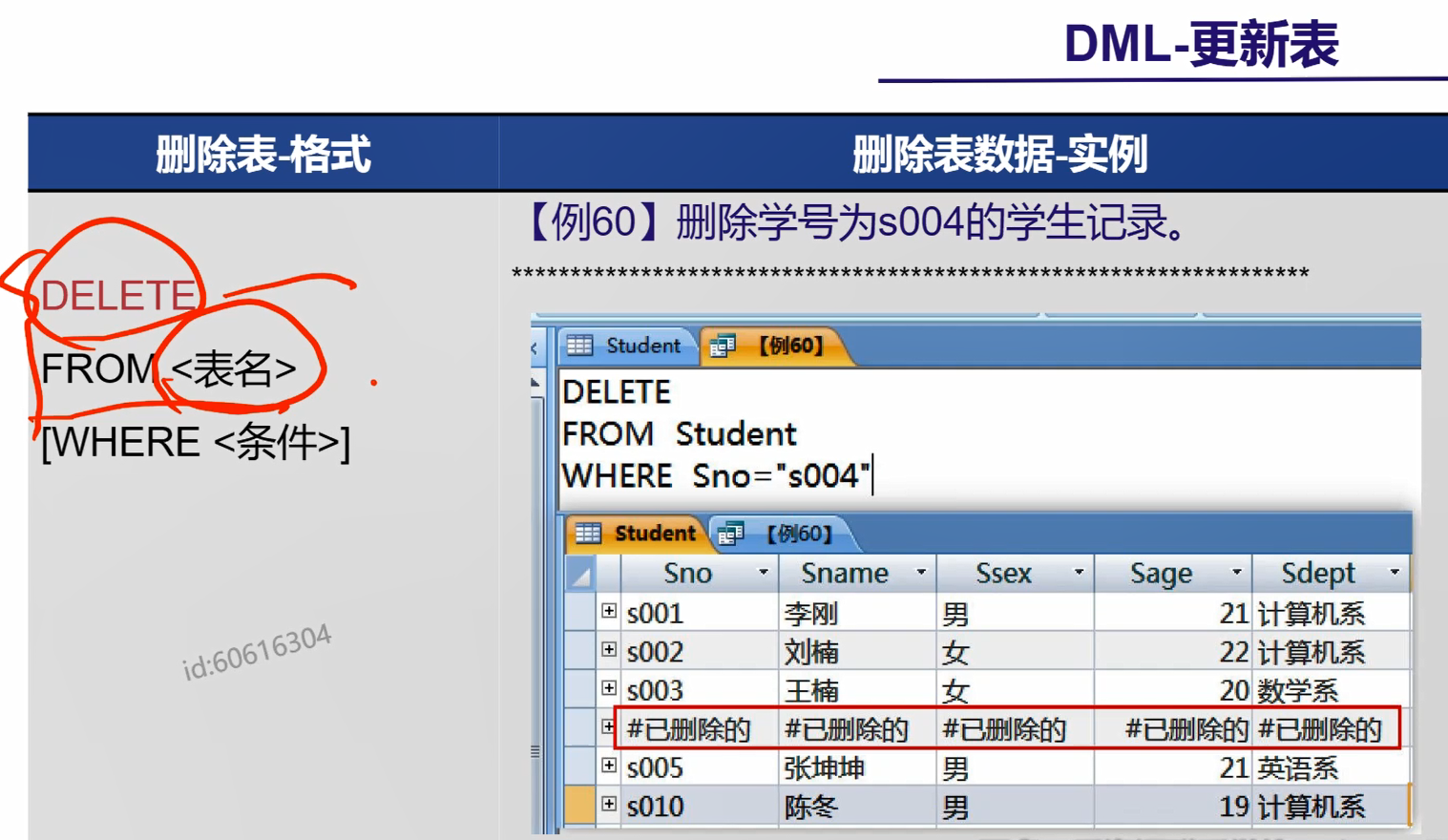Click the header 删除表-格式
Viewport: 1448px width, 840px height.
(x=262, y=154)
